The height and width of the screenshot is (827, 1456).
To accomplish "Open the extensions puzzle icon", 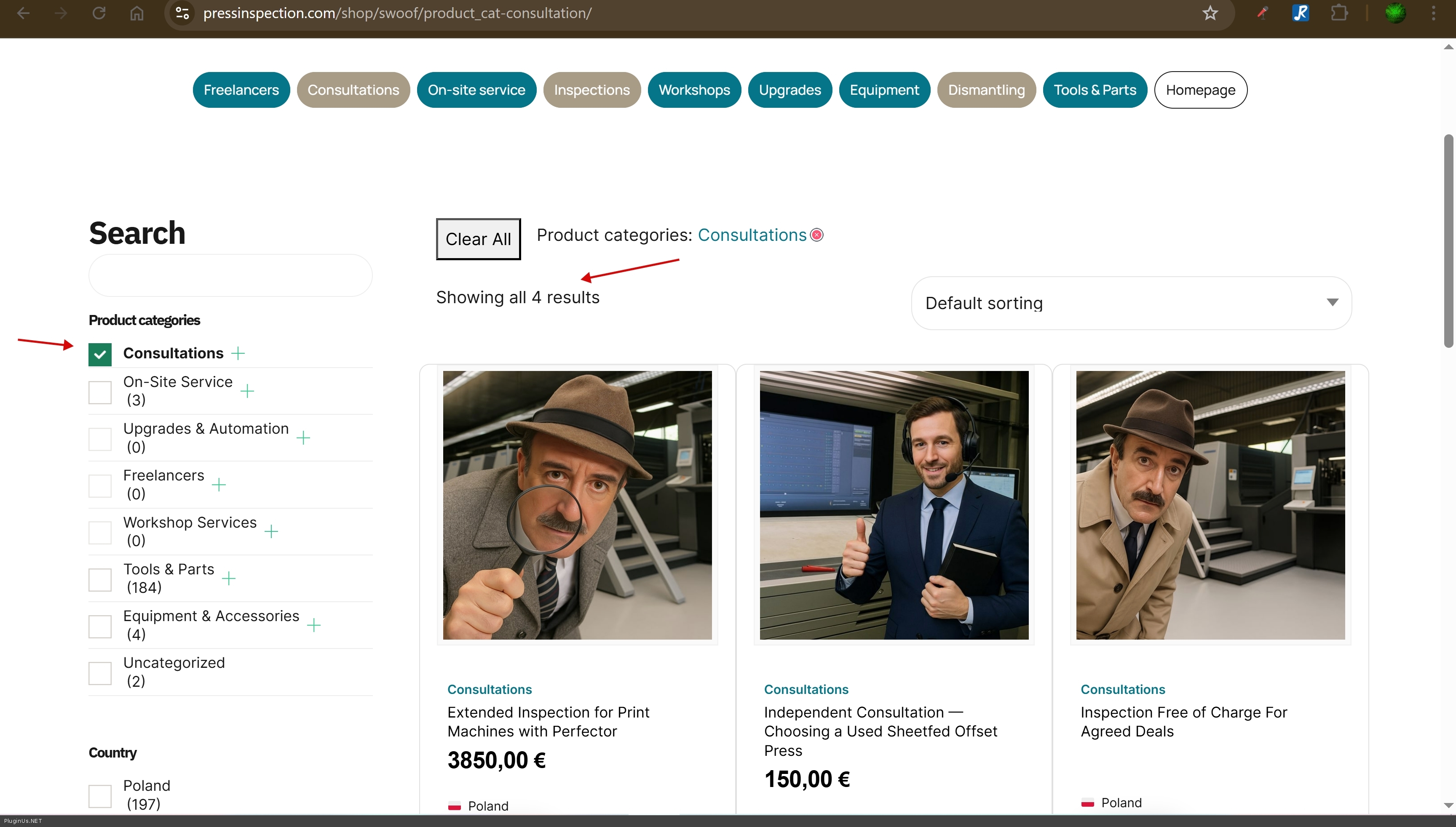I will [x=1339, y=13].
